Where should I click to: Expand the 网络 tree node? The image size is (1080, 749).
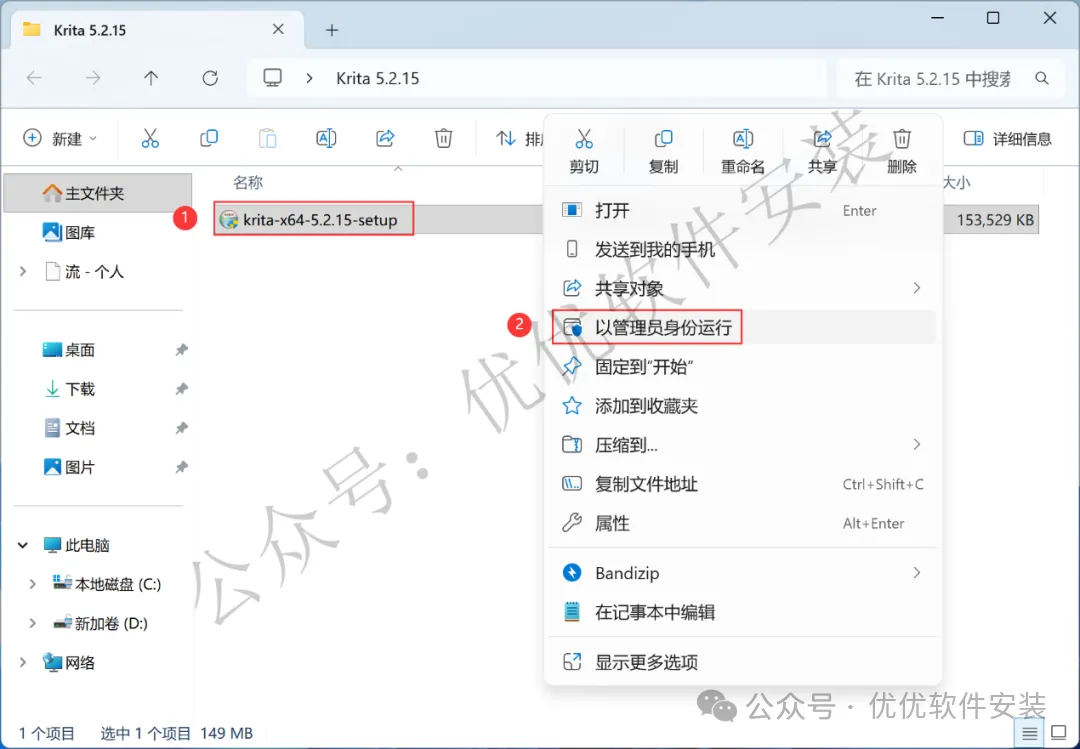tap(23, 662)
